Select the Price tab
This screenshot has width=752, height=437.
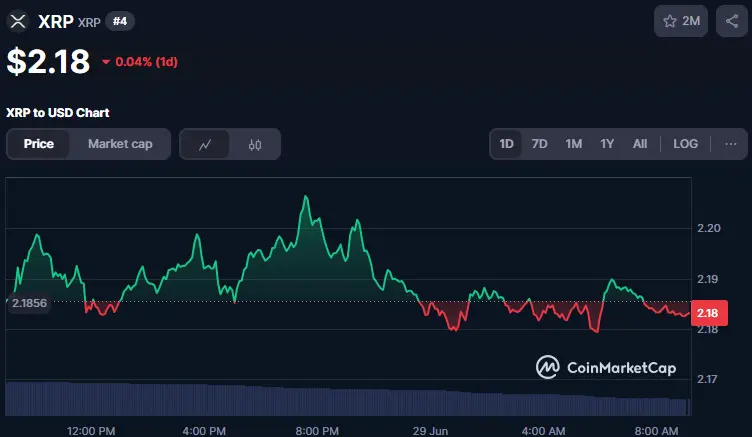pos(38,144)
